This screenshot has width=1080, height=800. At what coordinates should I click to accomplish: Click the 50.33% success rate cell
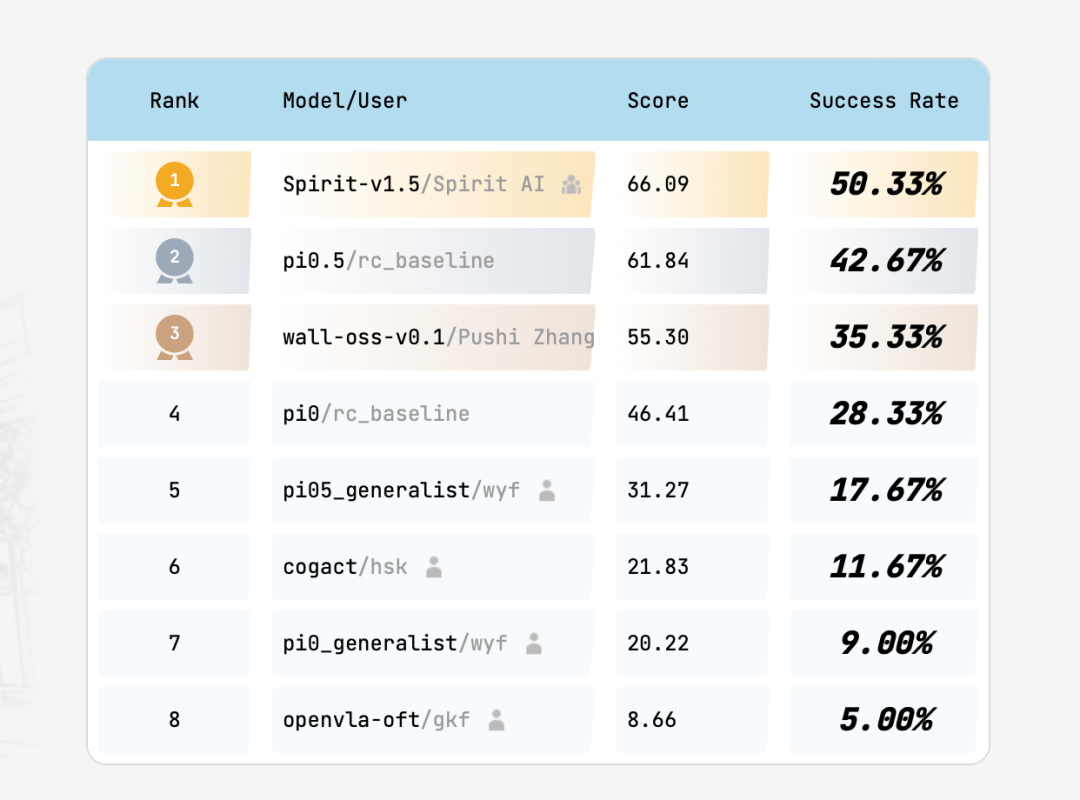(885, 184)
